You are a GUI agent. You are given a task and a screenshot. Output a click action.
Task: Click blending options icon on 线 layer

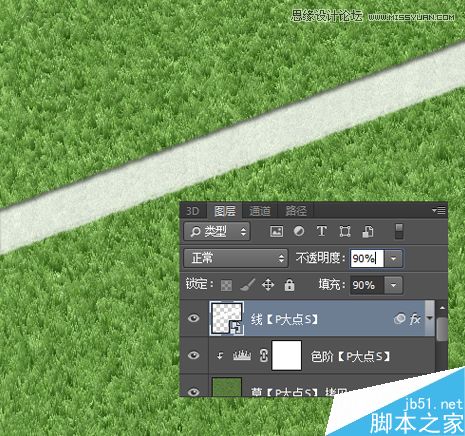click(400, 319)
